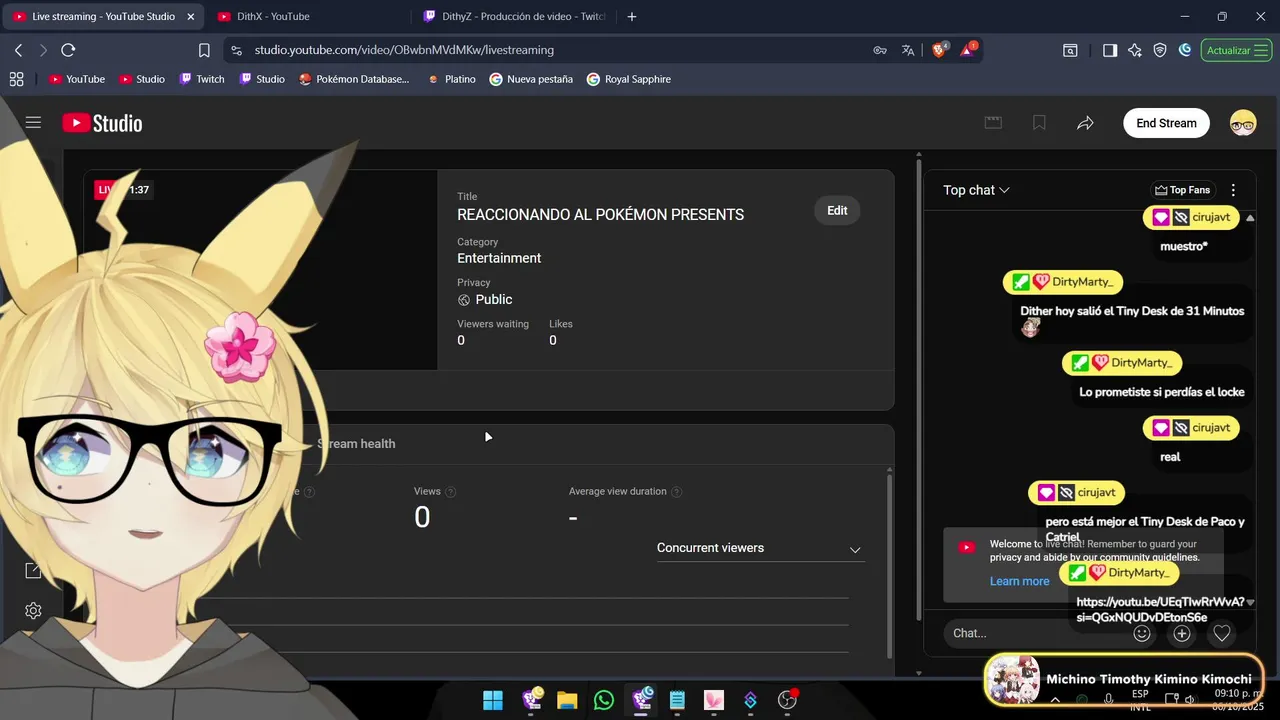Open the Concurrent viewers dropdown
This screenshot has width=1280, height=720.
coord(760,548)
